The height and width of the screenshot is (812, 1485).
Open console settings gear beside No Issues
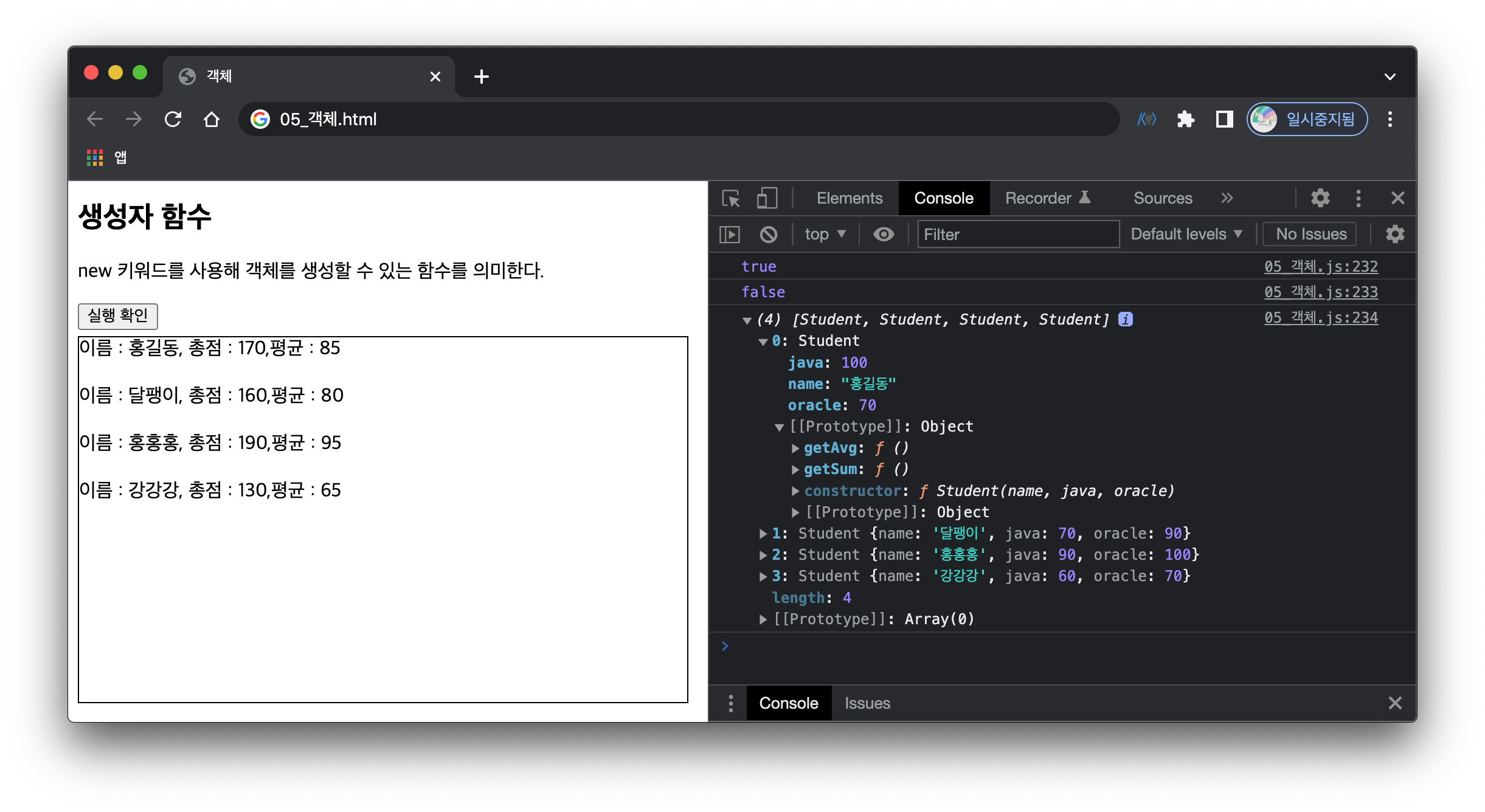pyautogui.click(x=1395, y=234)
